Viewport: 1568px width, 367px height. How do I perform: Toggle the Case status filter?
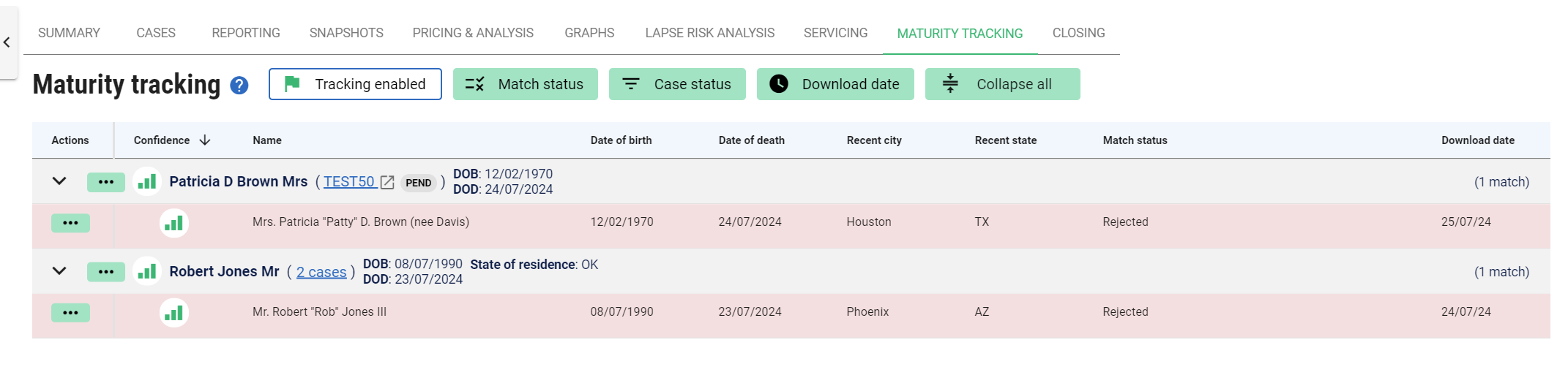(676, 84)
